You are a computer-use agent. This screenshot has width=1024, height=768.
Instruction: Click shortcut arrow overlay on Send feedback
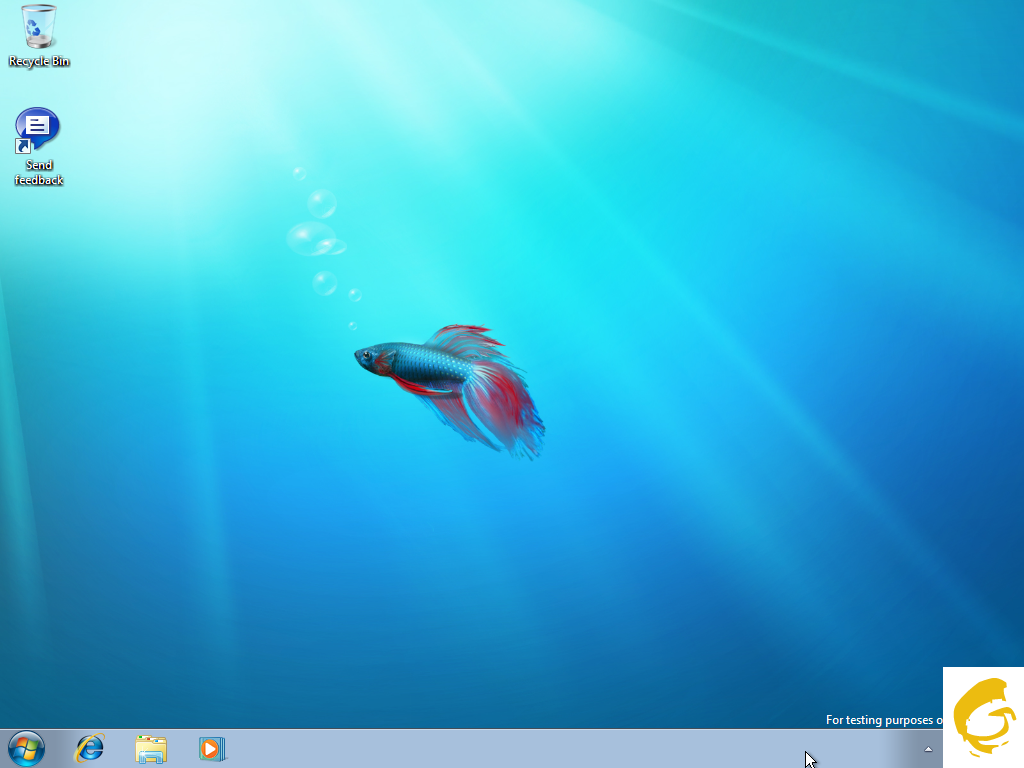23,147
